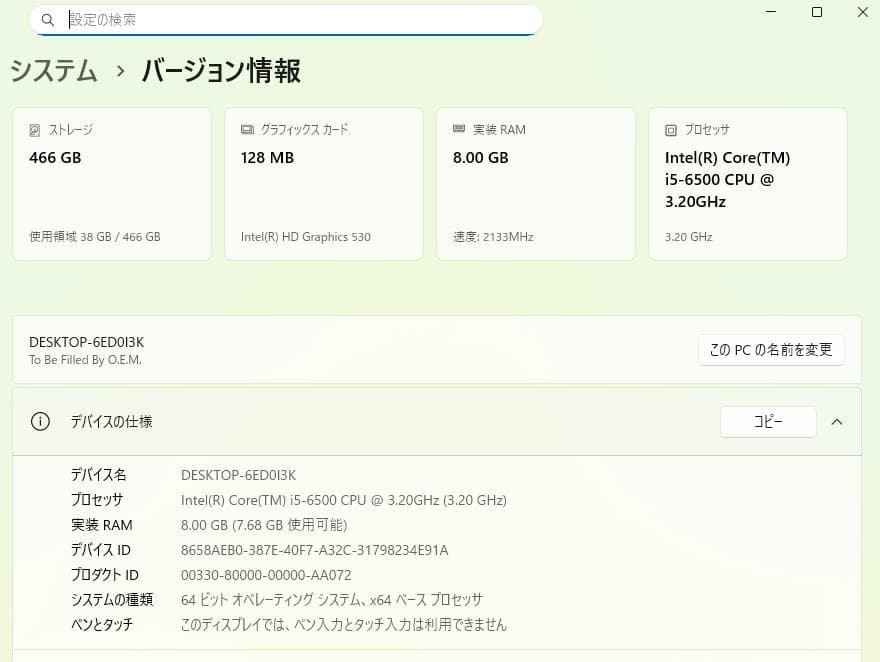Click the minimize window icon
The width and height of the screenshot is (880, 662).
[771, 12]
